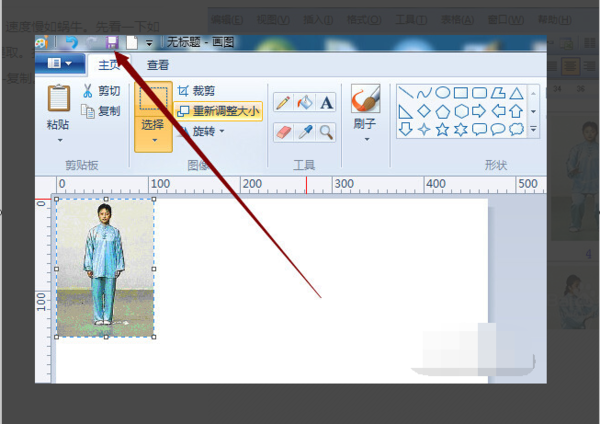The height and width of the screenshot is (424, 600).
Task: Open the Customize Quick Access Toolbar dropdown
Action: [x=149, y=43]
